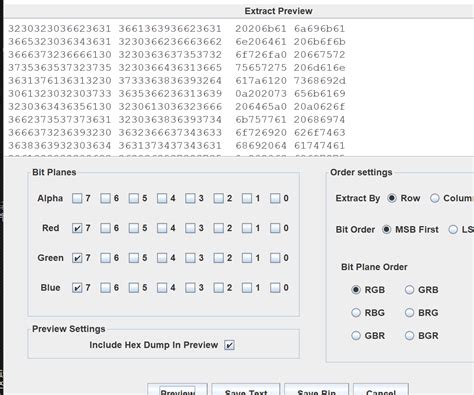Uncheck Green bit plane 7
474x395 pixels.
77,258
